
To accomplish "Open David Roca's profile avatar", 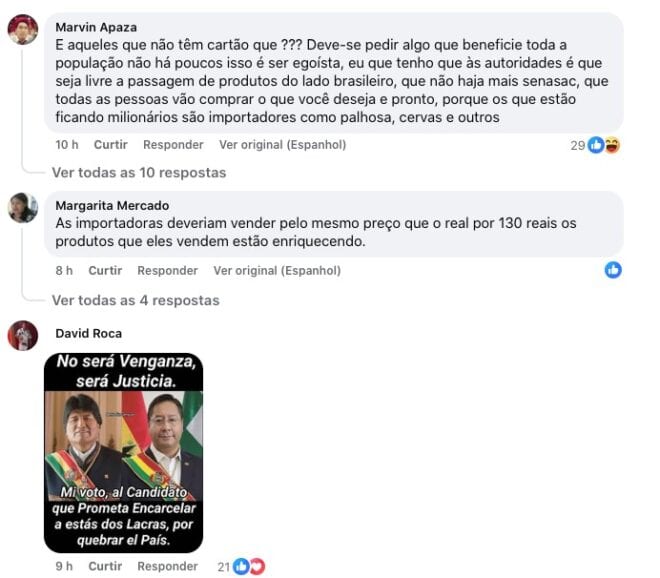I will pyautogui.click(x=23, y=336).
